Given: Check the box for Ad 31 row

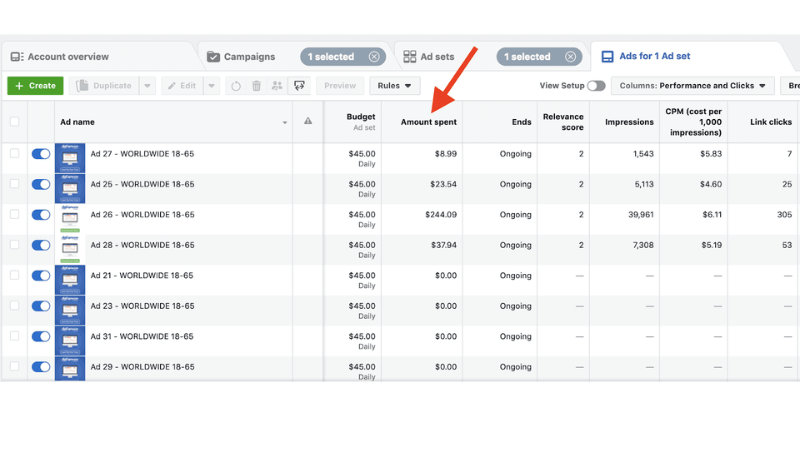Looking at the screenshot, I should coord(14,336).
